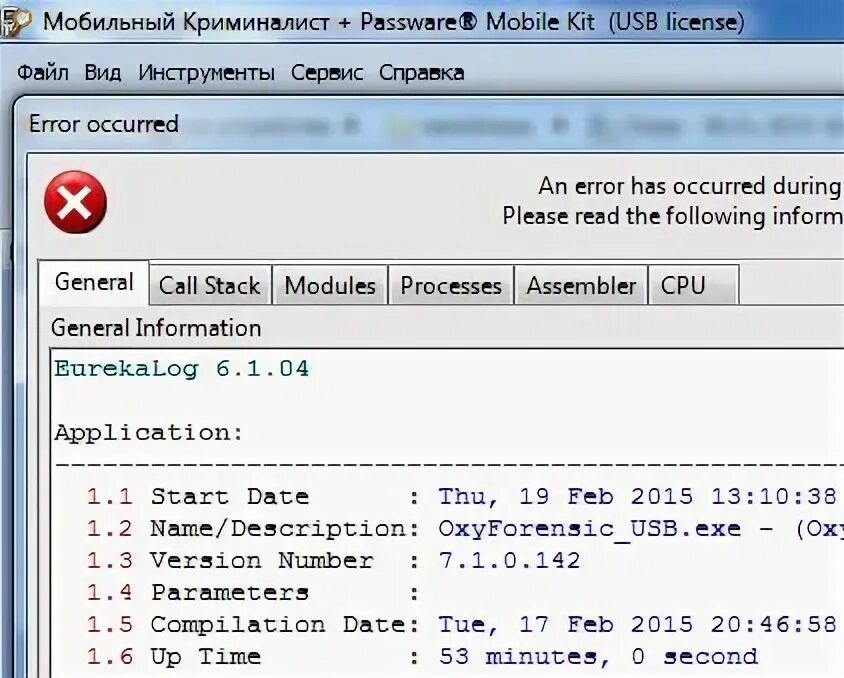Click the '1.3 Version Number' row label
The height and width of the screenshot is (678, 844).
coord(230,561)
